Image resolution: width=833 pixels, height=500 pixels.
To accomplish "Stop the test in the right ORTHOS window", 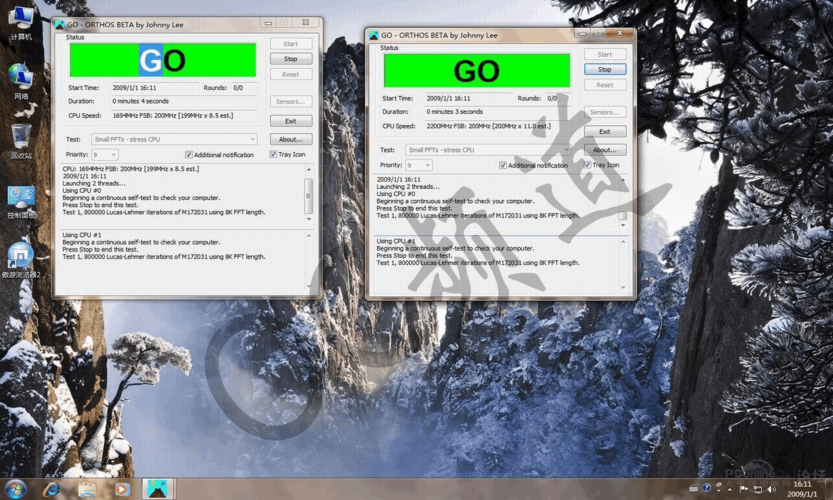I will tap(605, 70).
